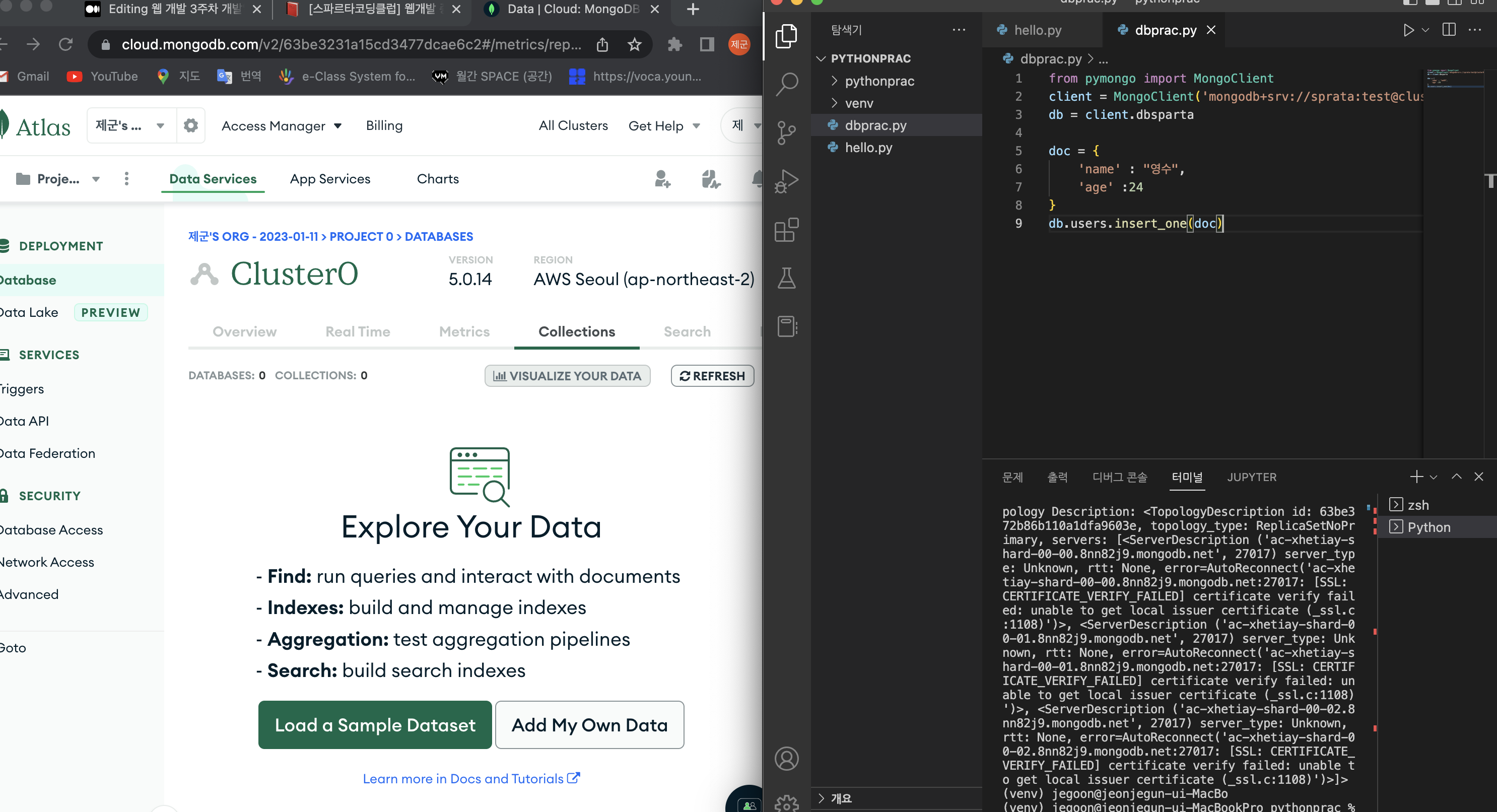Run the Python file with play icon
Viewport: 1497px width, 812px height.
point(1408,30)
